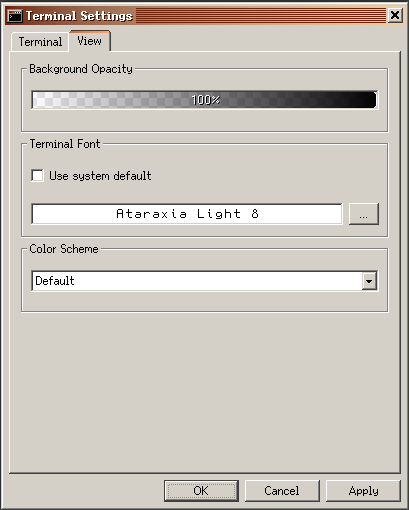Image resolution: width=409 pixels, height=510 pixels.
Task: Click the Terminal Settings title bar text
Action: point(79,16)
